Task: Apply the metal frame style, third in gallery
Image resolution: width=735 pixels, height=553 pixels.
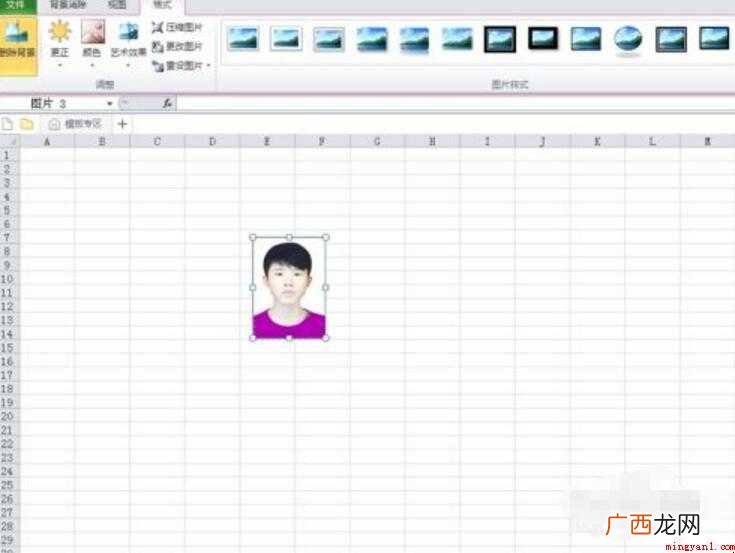Action: [329, 38]
